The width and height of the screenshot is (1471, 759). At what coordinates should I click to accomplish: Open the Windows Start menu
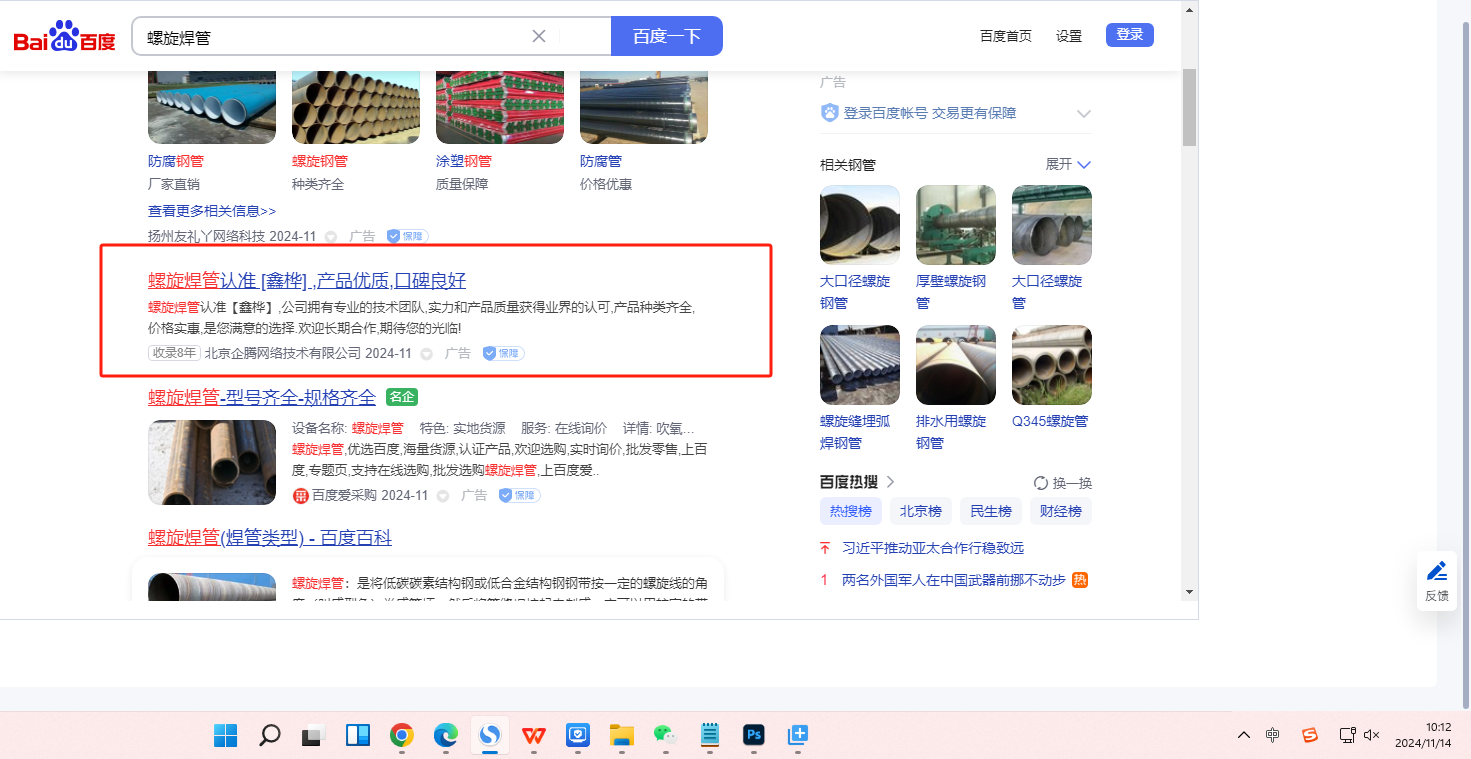pyautogui.click(x=226, y=736)
